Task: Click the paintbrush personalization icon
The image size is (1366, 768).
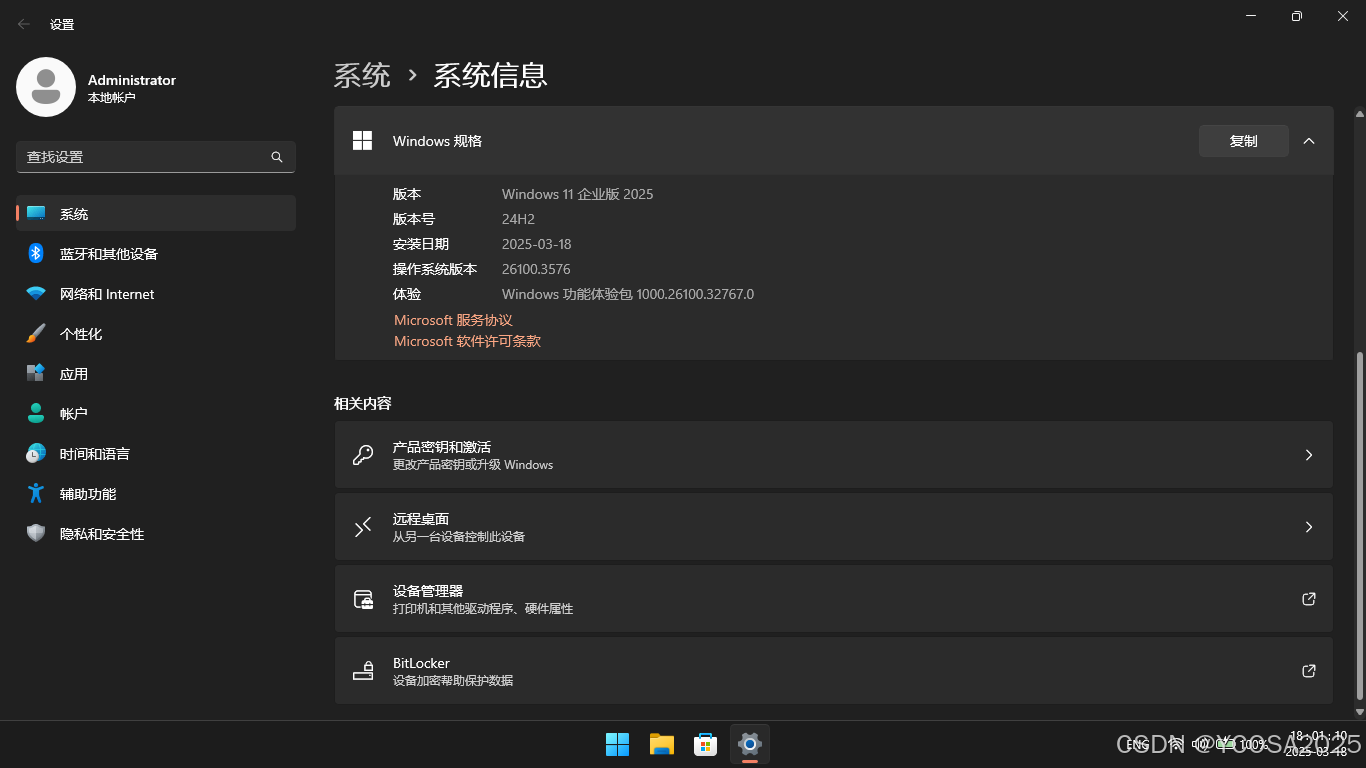Action: point(36,334)
